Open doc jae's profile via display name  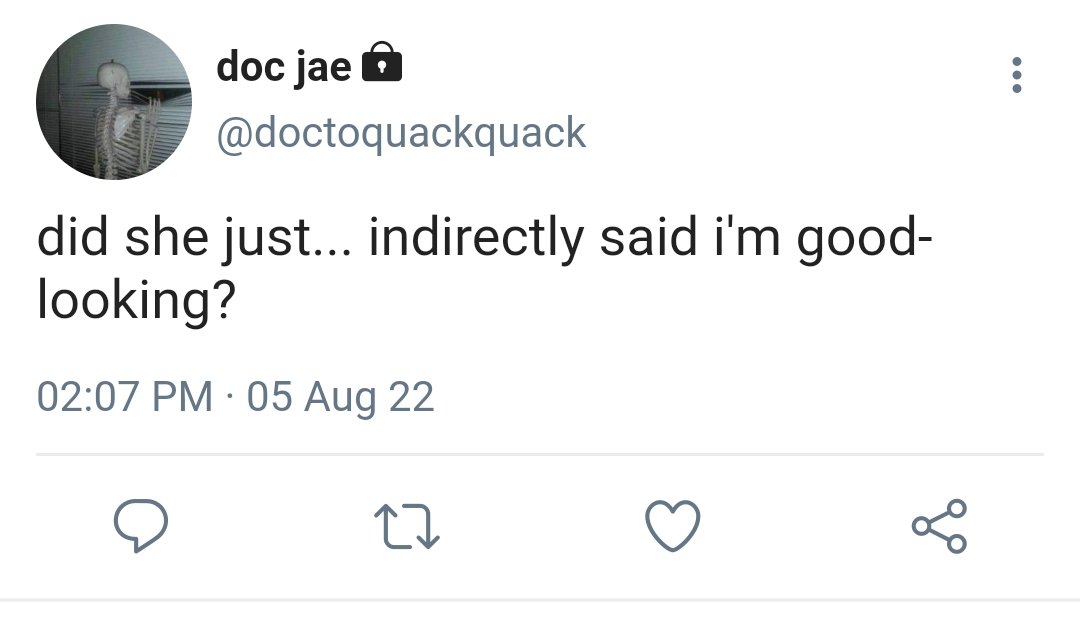(284, 67)
